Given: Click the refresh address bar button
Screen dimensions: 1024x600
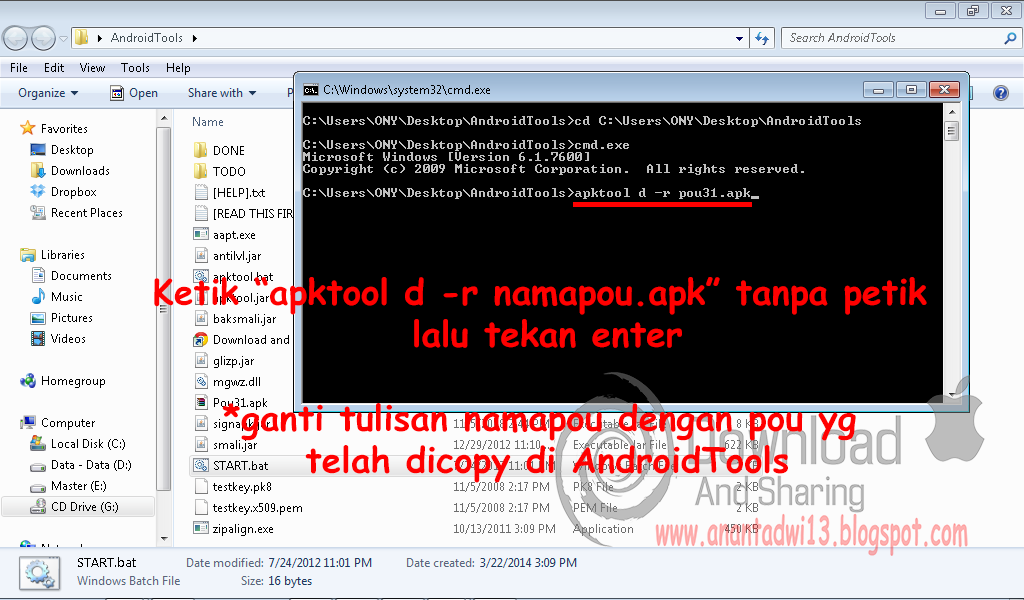Looking at the screenshot, I should pyautogui.click(x=761, y=39).
